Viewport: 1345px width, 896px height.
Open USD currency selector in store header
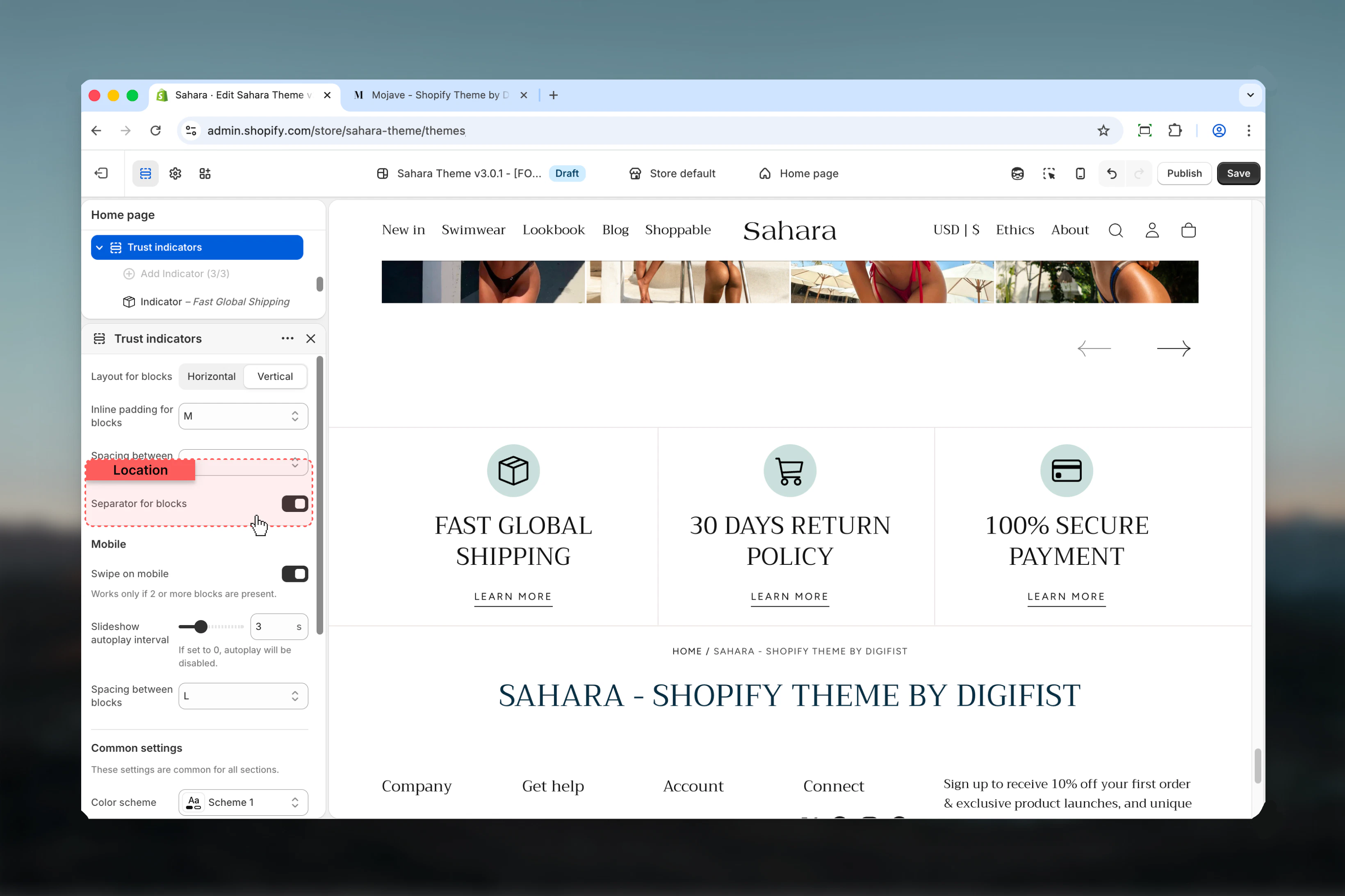pos(956,230)
